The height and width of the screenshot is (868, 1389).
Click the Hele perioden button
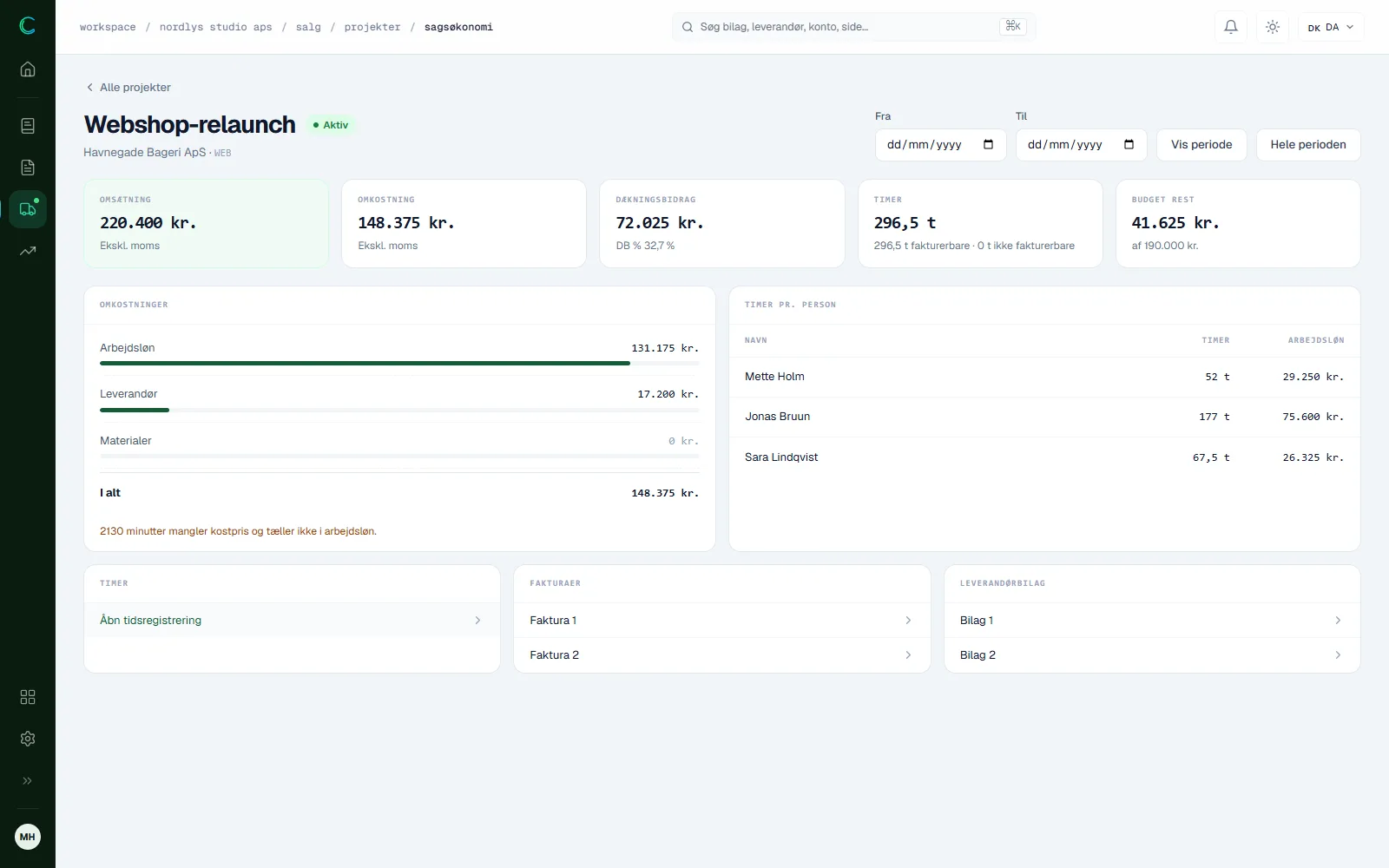pyautogui.click(x=1308, y=145)
